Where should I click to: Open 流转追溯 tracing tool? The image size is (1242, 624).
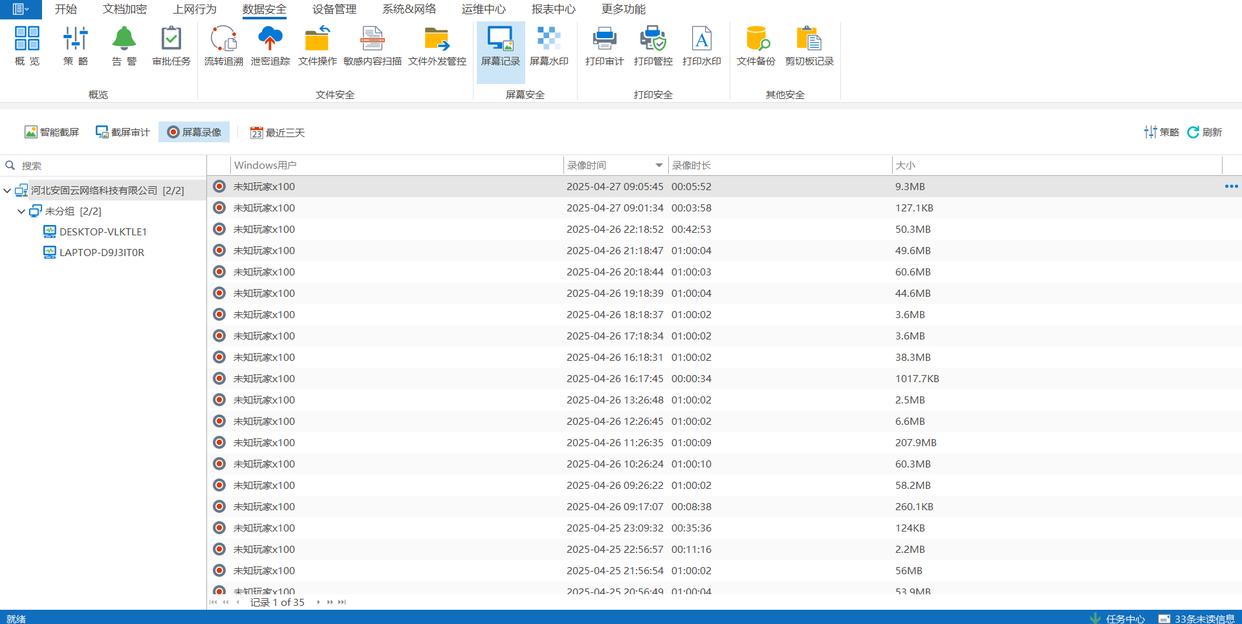tap(223, 46)
